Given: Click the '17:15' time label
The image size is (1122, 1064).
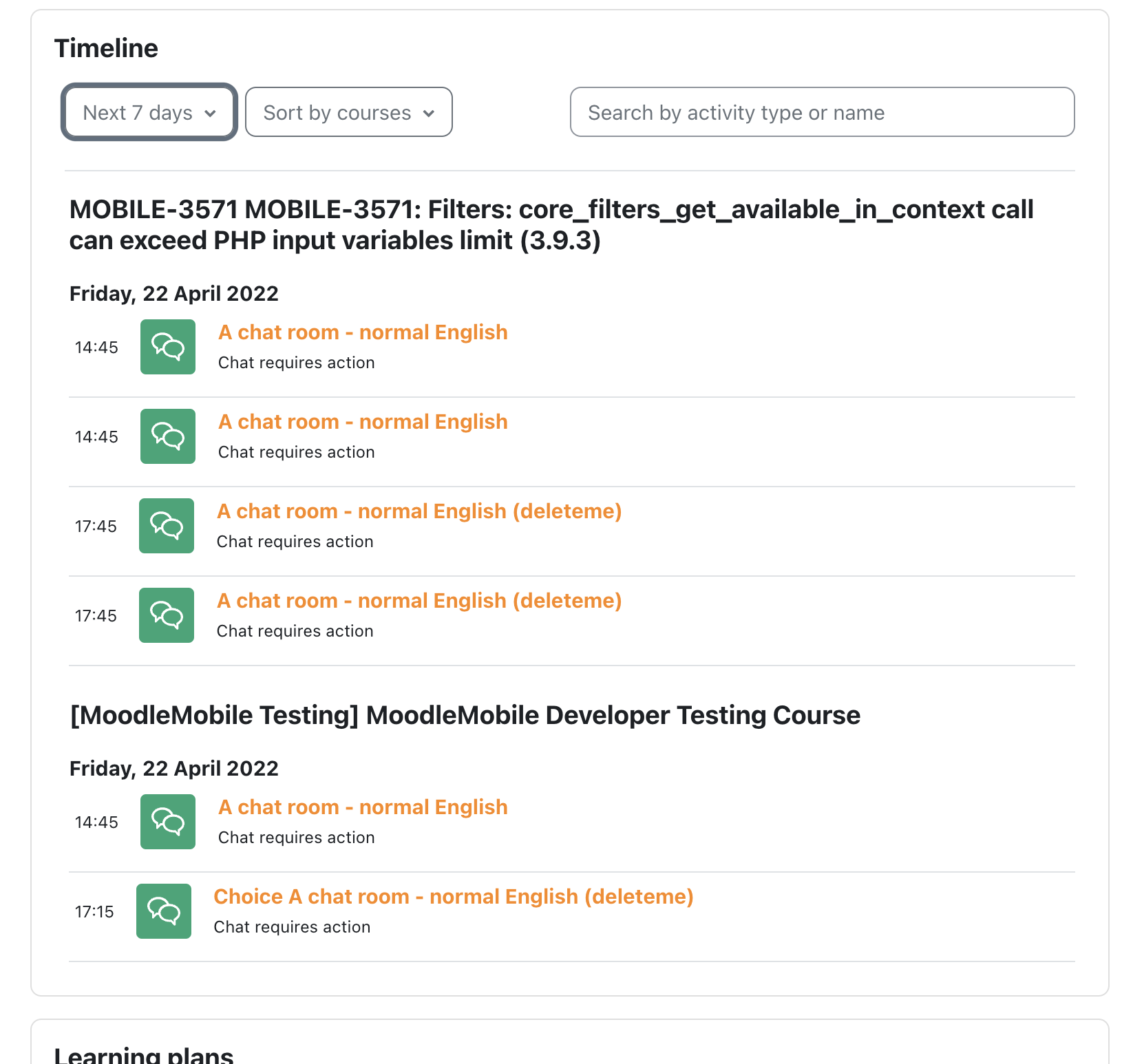Looking at the screenshot, I should tap(94, 912).
